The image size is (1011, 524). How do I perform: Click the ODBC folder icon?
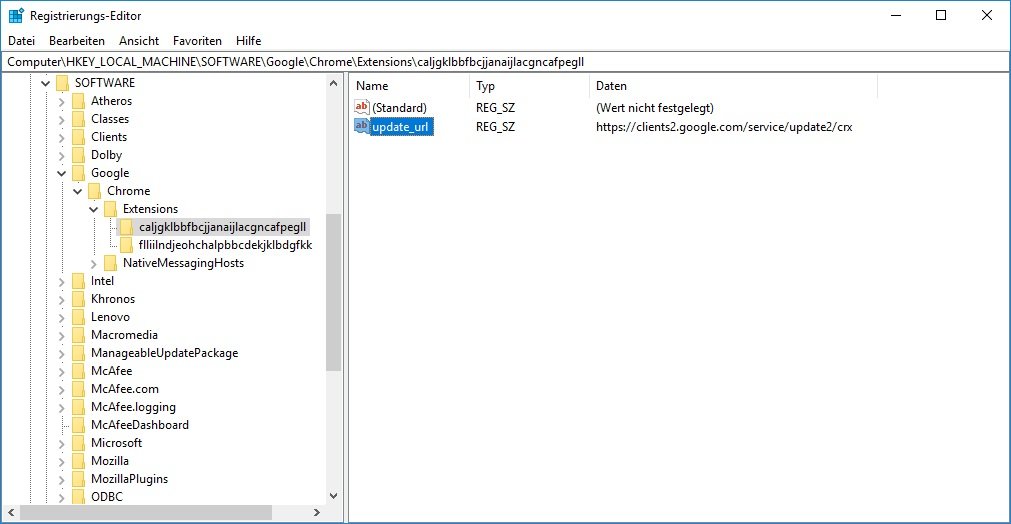[x=79, y=497]
